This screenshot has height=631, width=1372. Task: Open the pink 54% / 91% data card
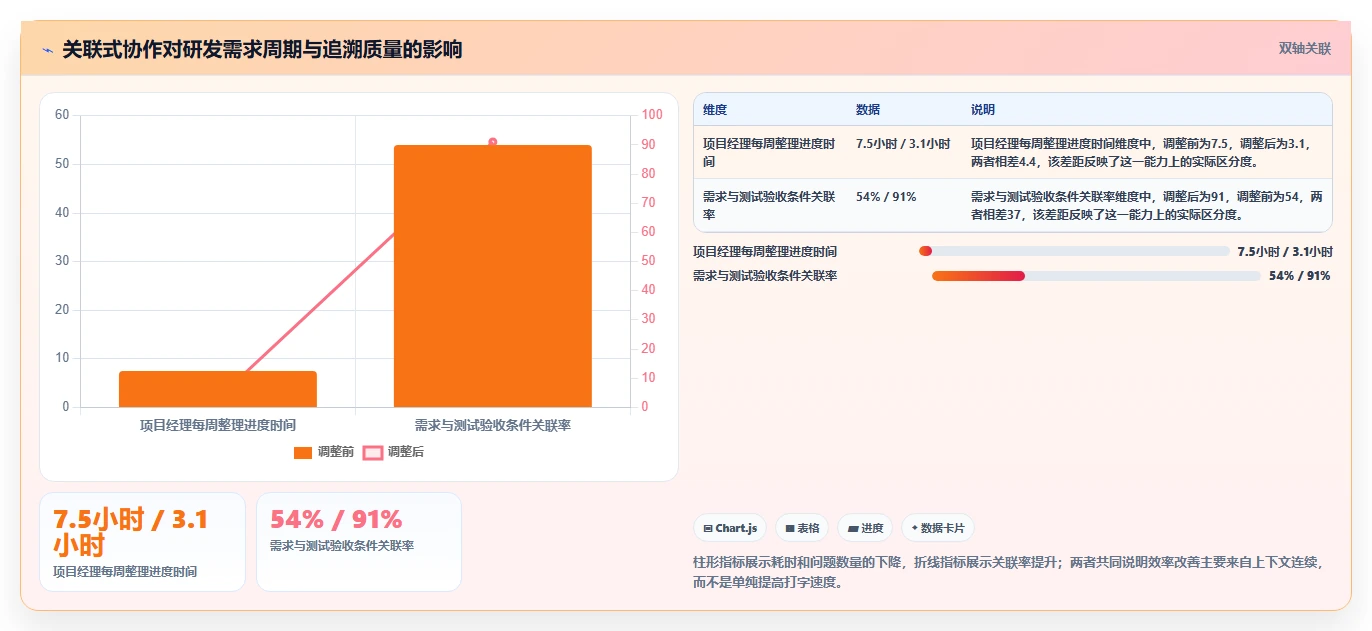pyautogui.click(x=359, y=542)
